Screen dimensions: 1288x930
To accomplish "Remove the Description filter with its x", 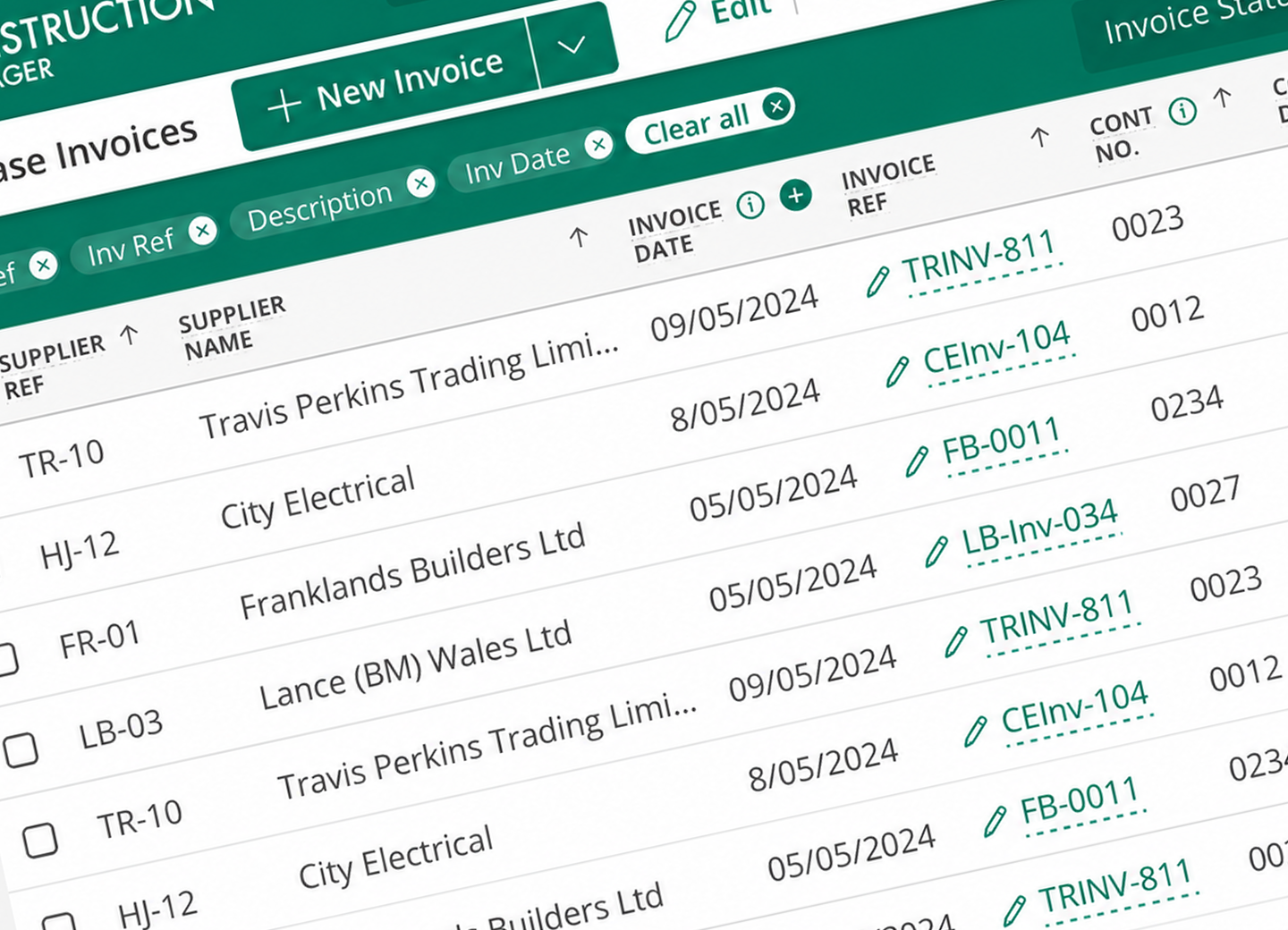I will click(419, 183).
